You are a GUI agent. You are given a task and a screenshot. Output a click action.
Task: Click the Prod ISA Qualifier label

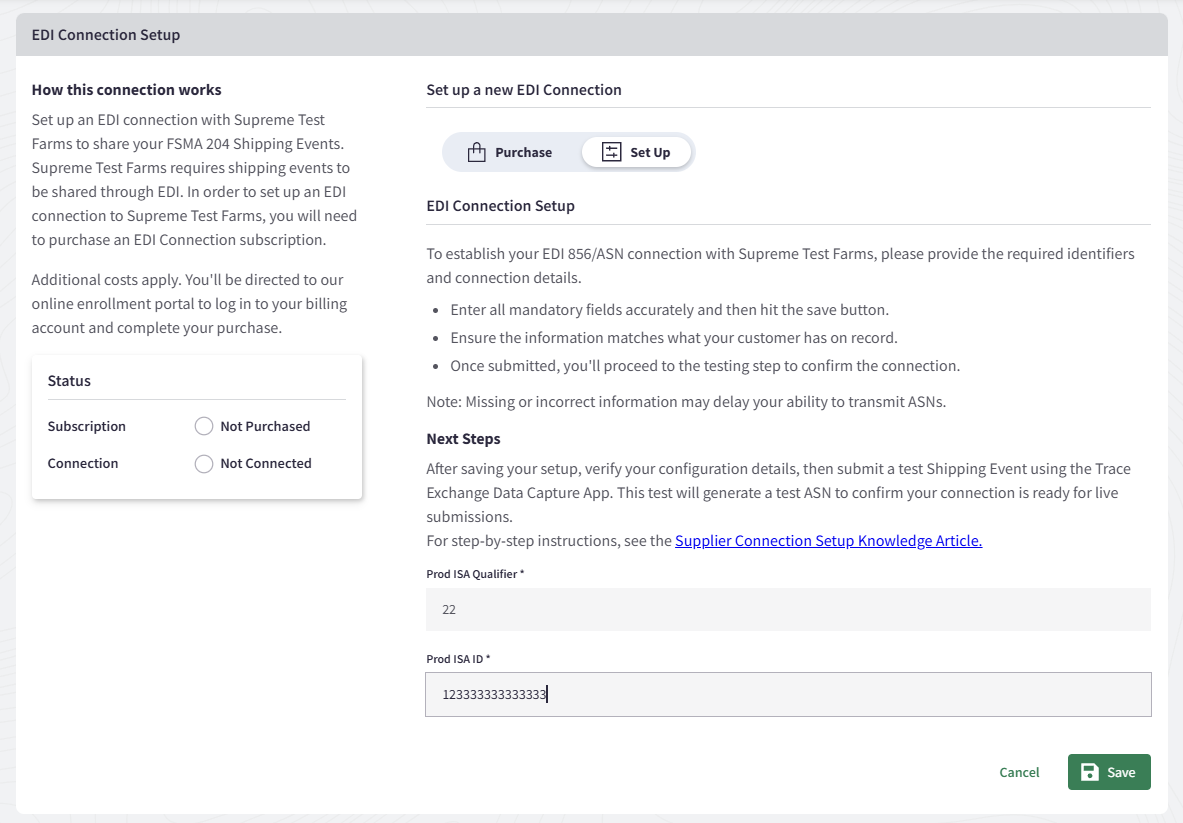pos(475,574)
